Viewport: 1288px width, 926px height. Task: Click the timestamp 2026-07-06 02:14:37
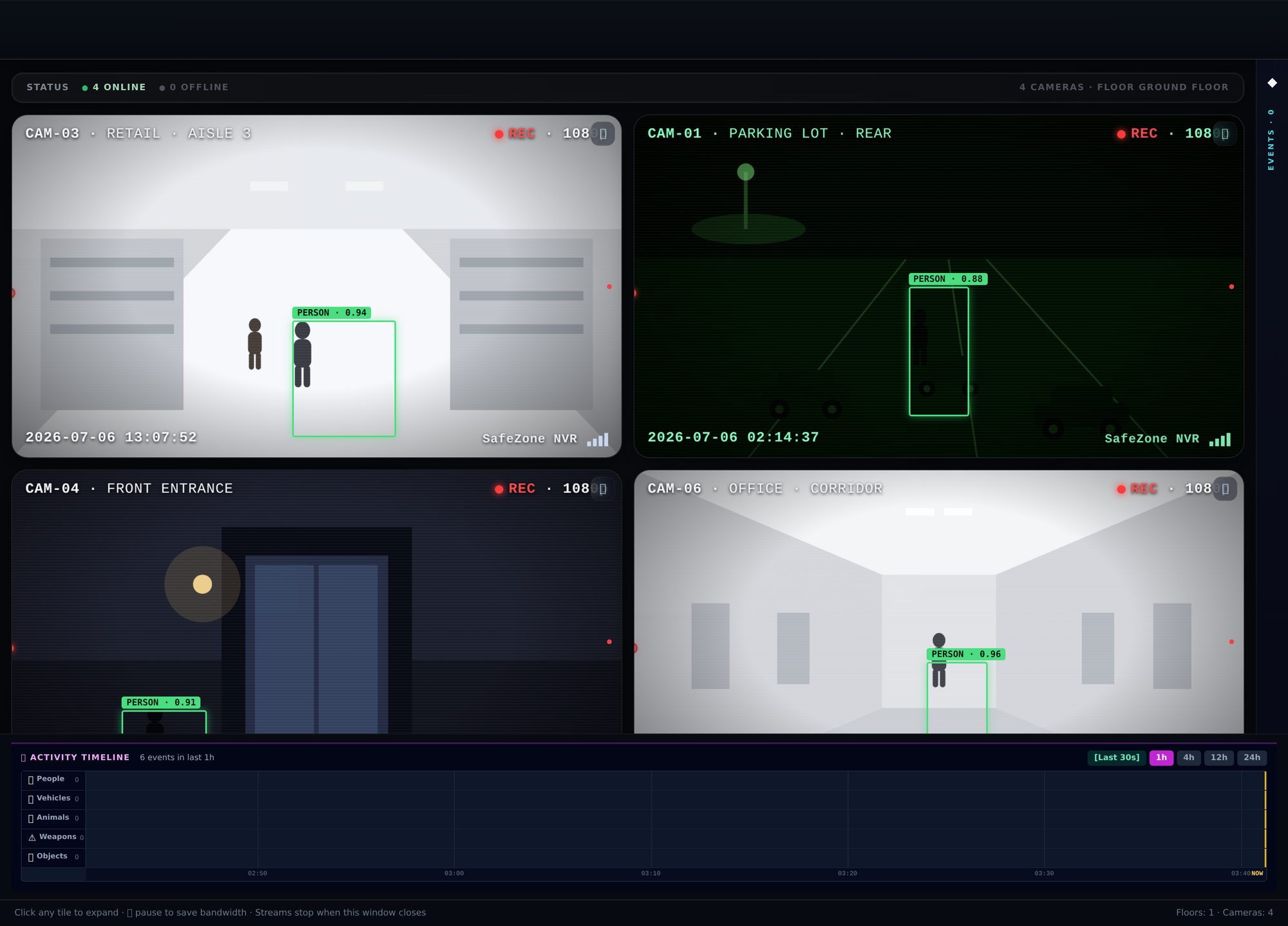pos(733,437)
